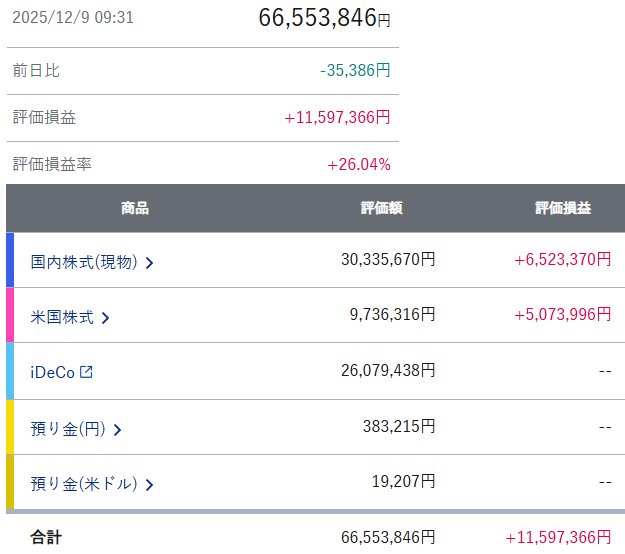Click the chevron next to 国内株式(現物)

pyautogui.click(x=149, y=263)
